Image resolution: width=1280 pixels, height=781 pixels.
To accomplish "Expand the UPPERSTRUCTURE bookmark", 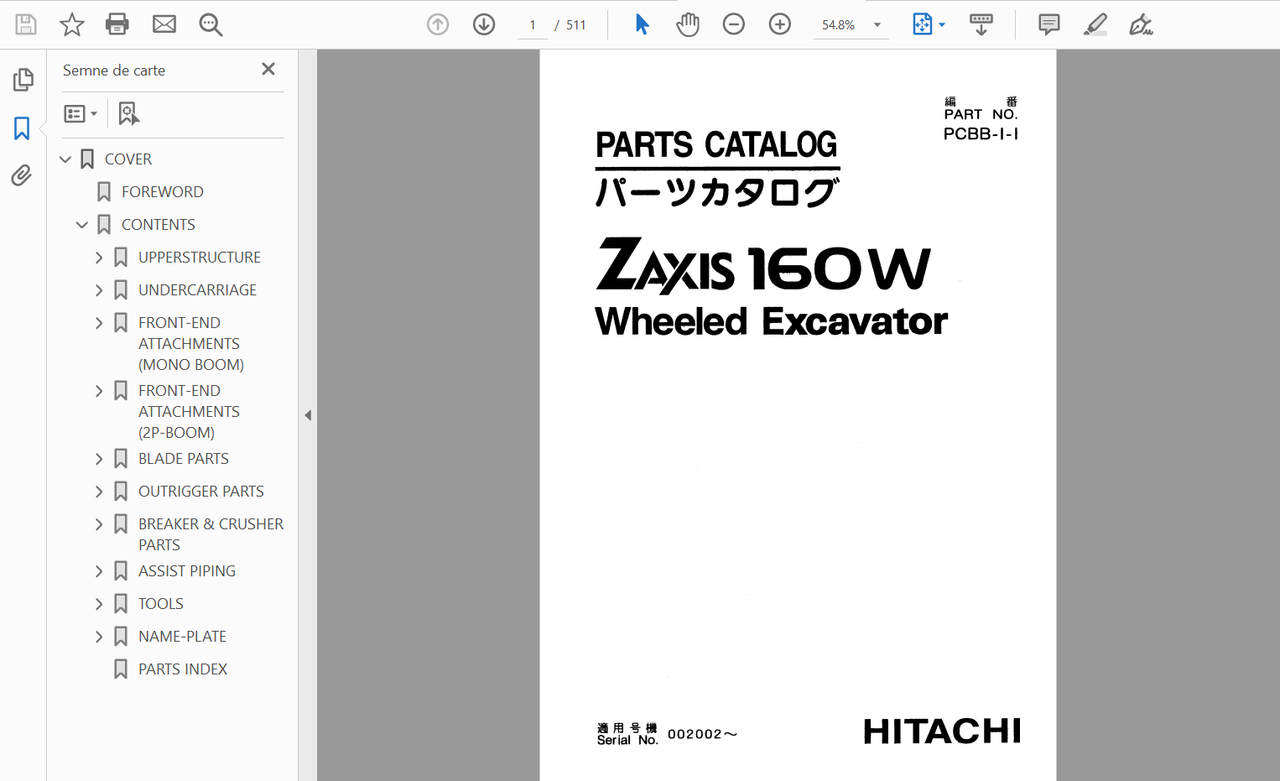I will (99, 258).
